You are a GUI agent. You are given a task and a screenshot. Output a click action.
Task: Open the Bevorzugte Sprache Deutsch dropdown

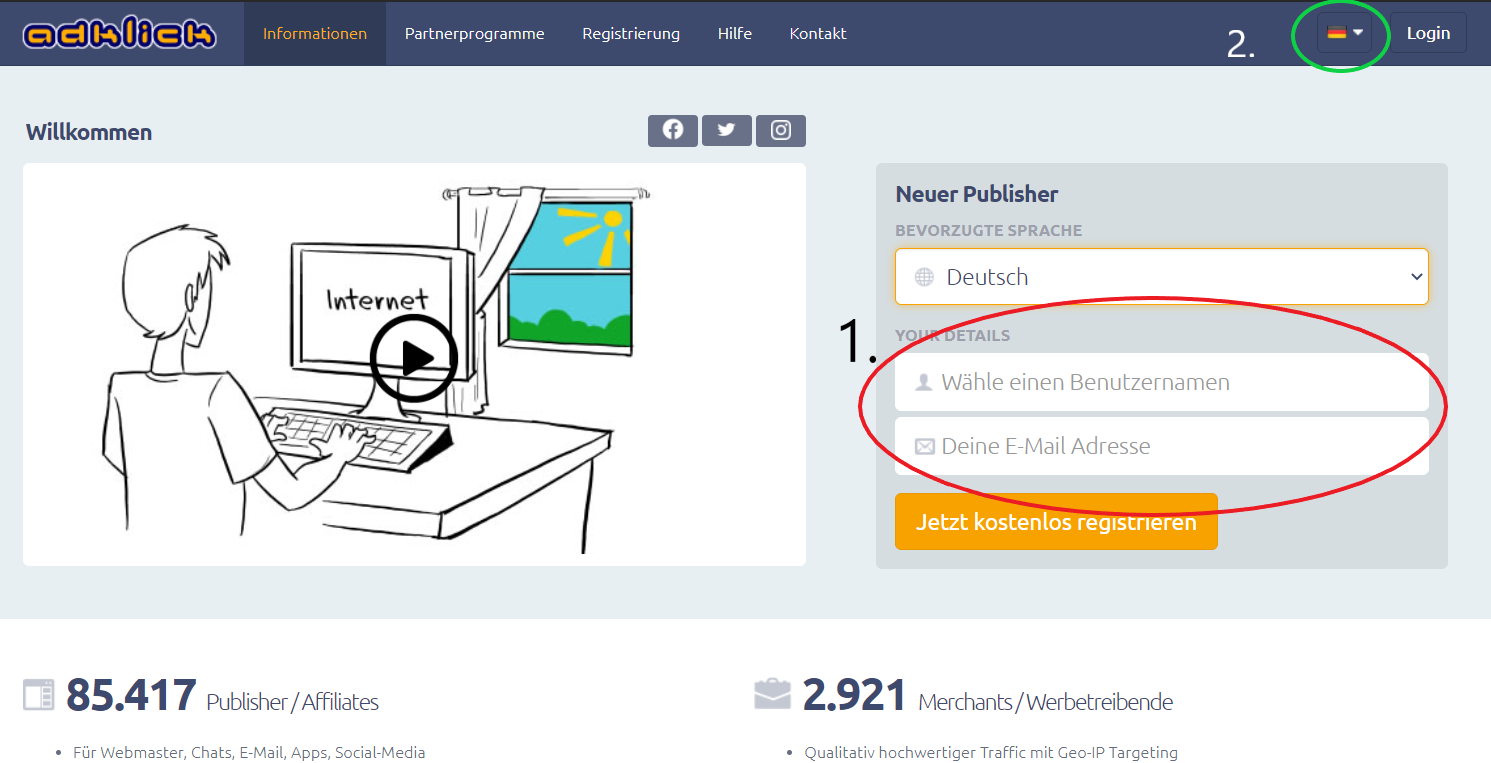point(1160,277)
